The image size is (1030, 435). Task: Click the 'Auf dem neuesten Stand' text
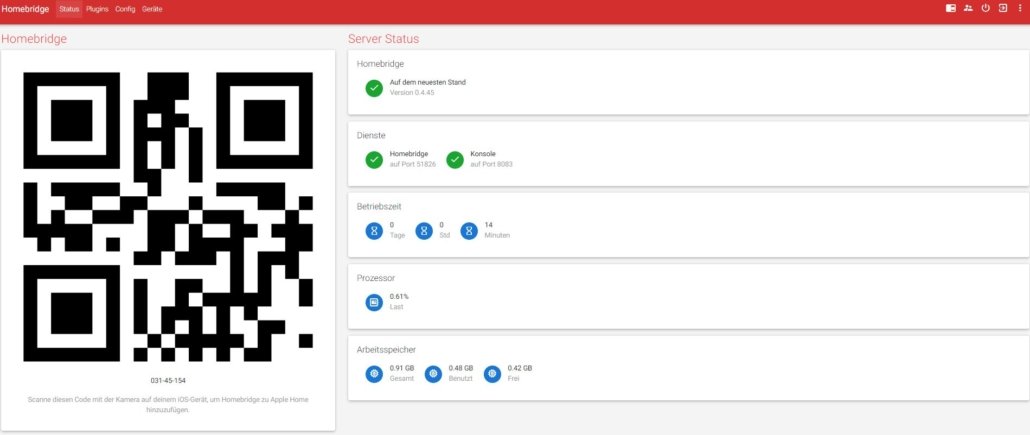pyautogui.click(x=428, y=82)
